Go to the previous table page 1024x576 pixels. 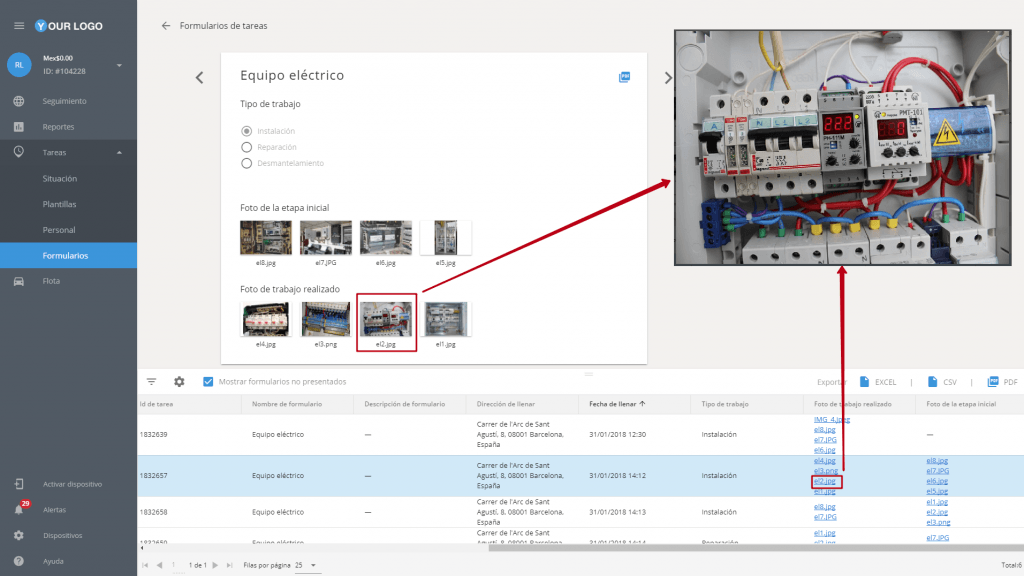click(159, 565)
